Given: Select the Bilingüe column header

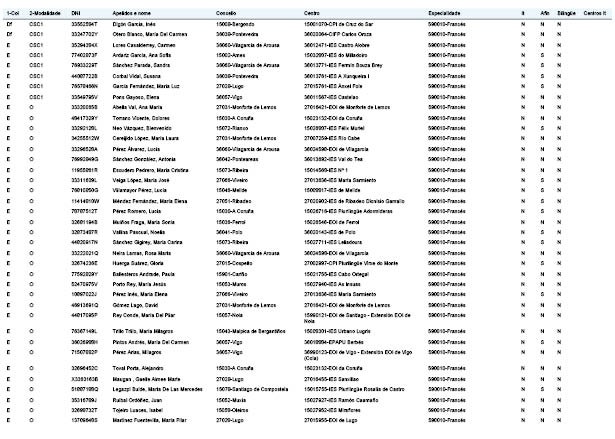Looking at the screenshot, I should (566, 13).
